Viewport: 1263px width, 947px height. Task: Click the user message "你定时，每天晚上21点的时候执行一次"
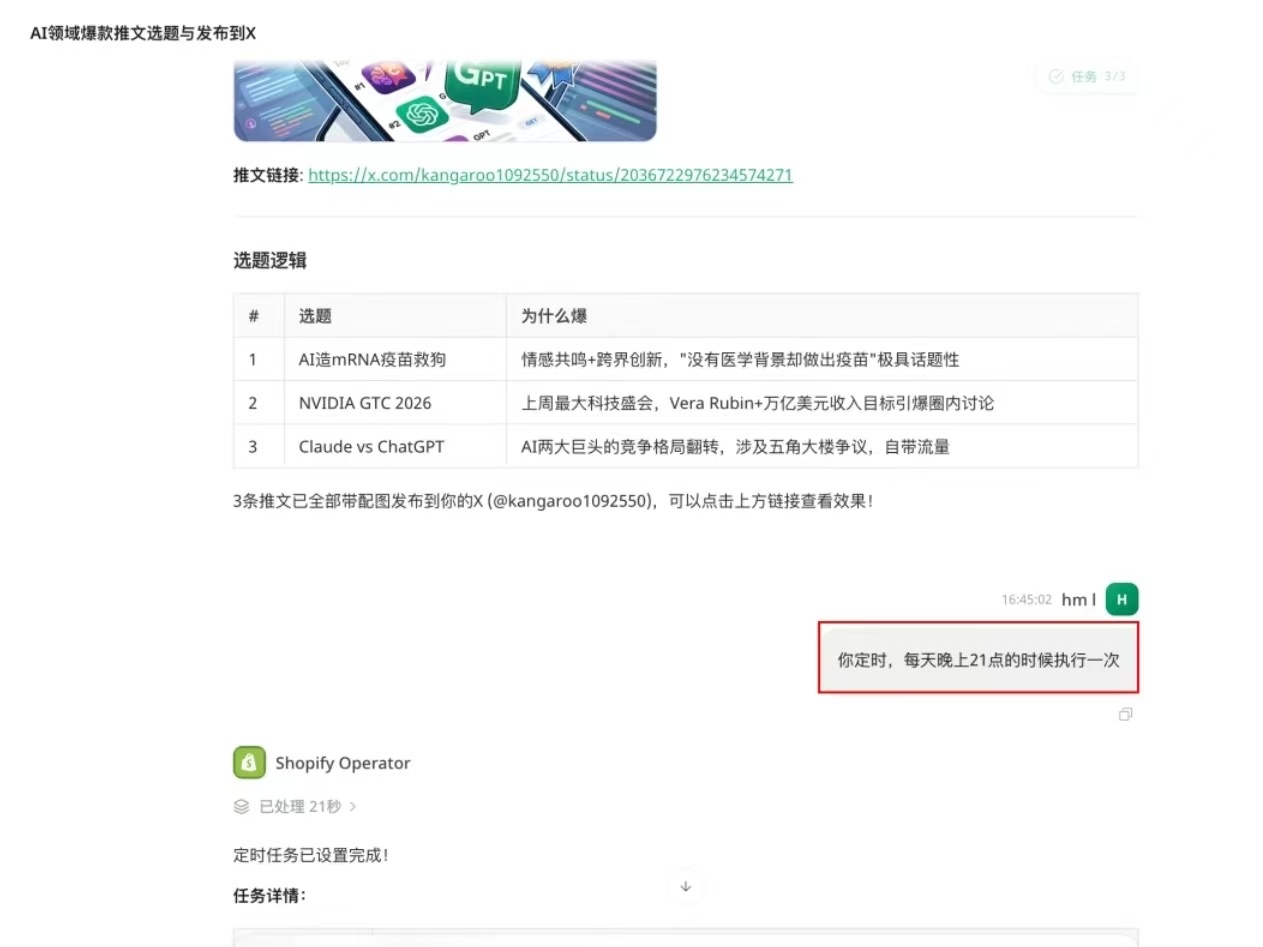(x=978, y=659)
